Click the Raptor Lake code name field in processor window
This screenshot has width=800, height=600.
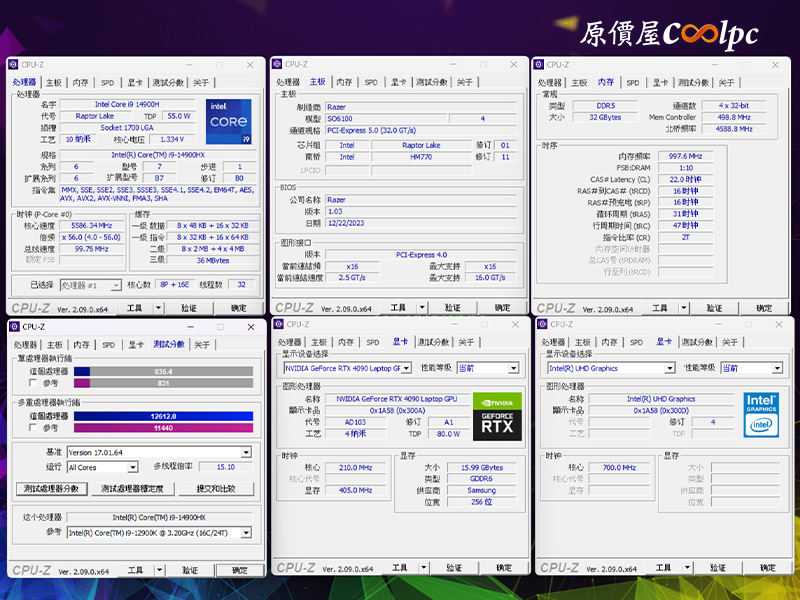(94, 116)
